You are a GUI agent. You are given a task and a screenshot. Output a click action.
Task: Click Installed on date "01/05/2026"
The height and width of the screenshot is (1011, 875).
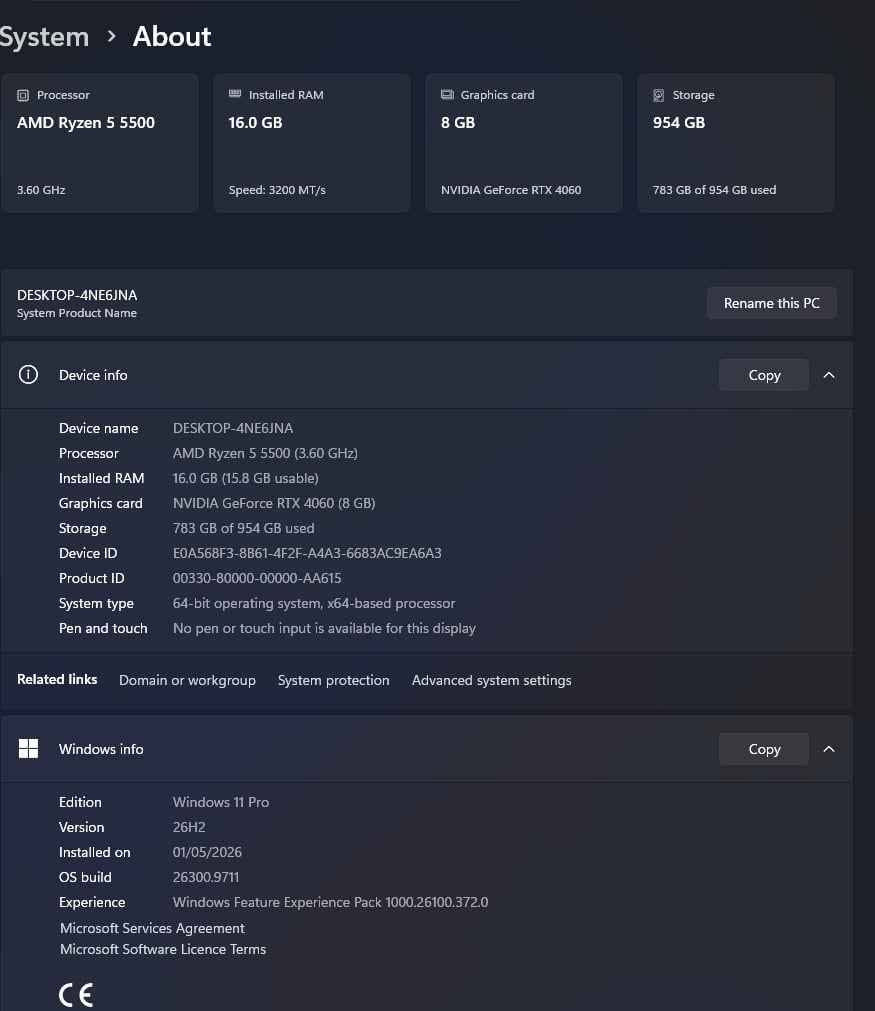coord(207,852)
